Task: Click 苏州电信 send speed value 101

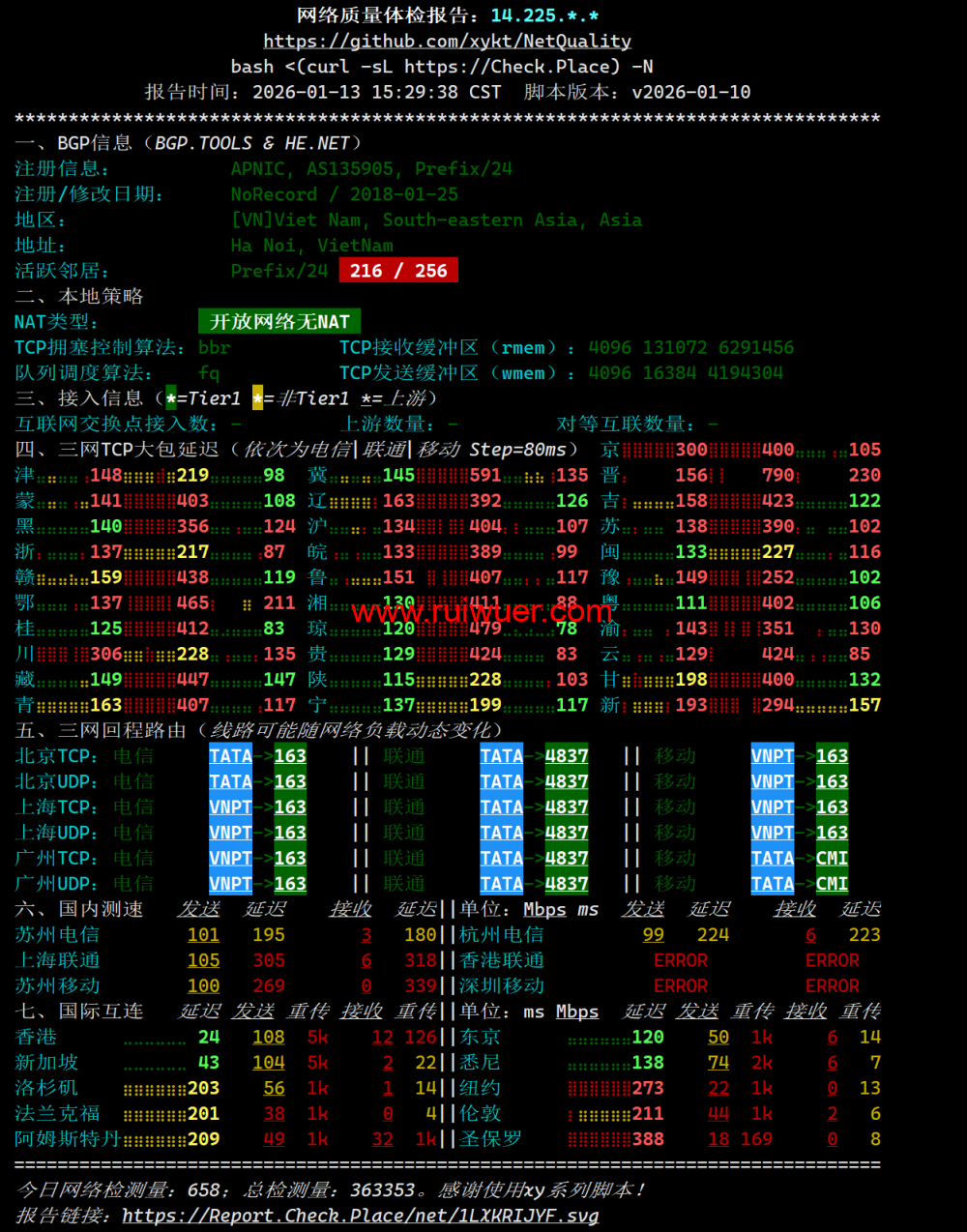Action: coord(203,935)
